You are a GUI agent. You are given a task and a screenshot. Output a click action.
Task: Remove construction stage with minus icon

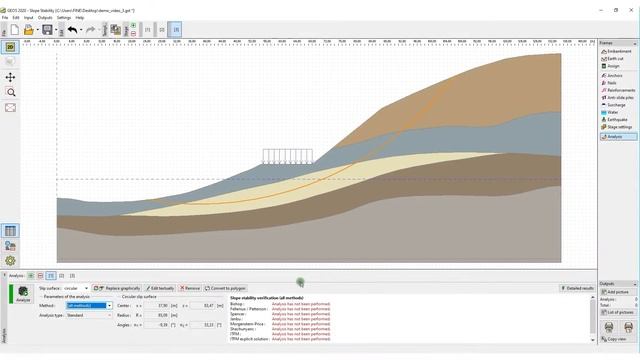click(133, 33)
